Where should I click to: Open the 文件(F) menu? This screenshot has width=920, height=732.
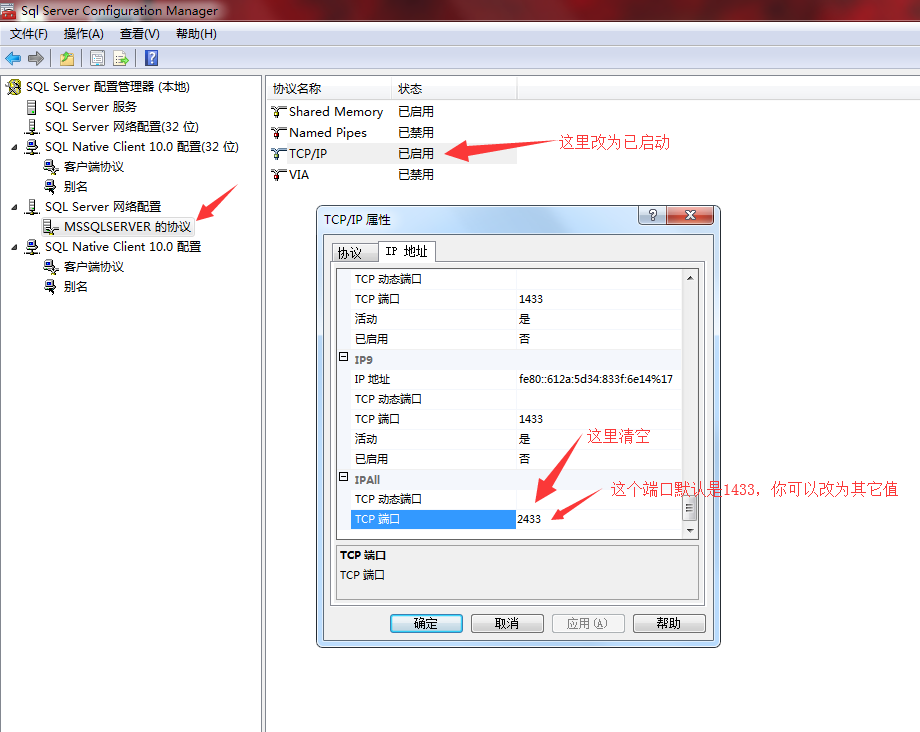click(x=29, y=34)
